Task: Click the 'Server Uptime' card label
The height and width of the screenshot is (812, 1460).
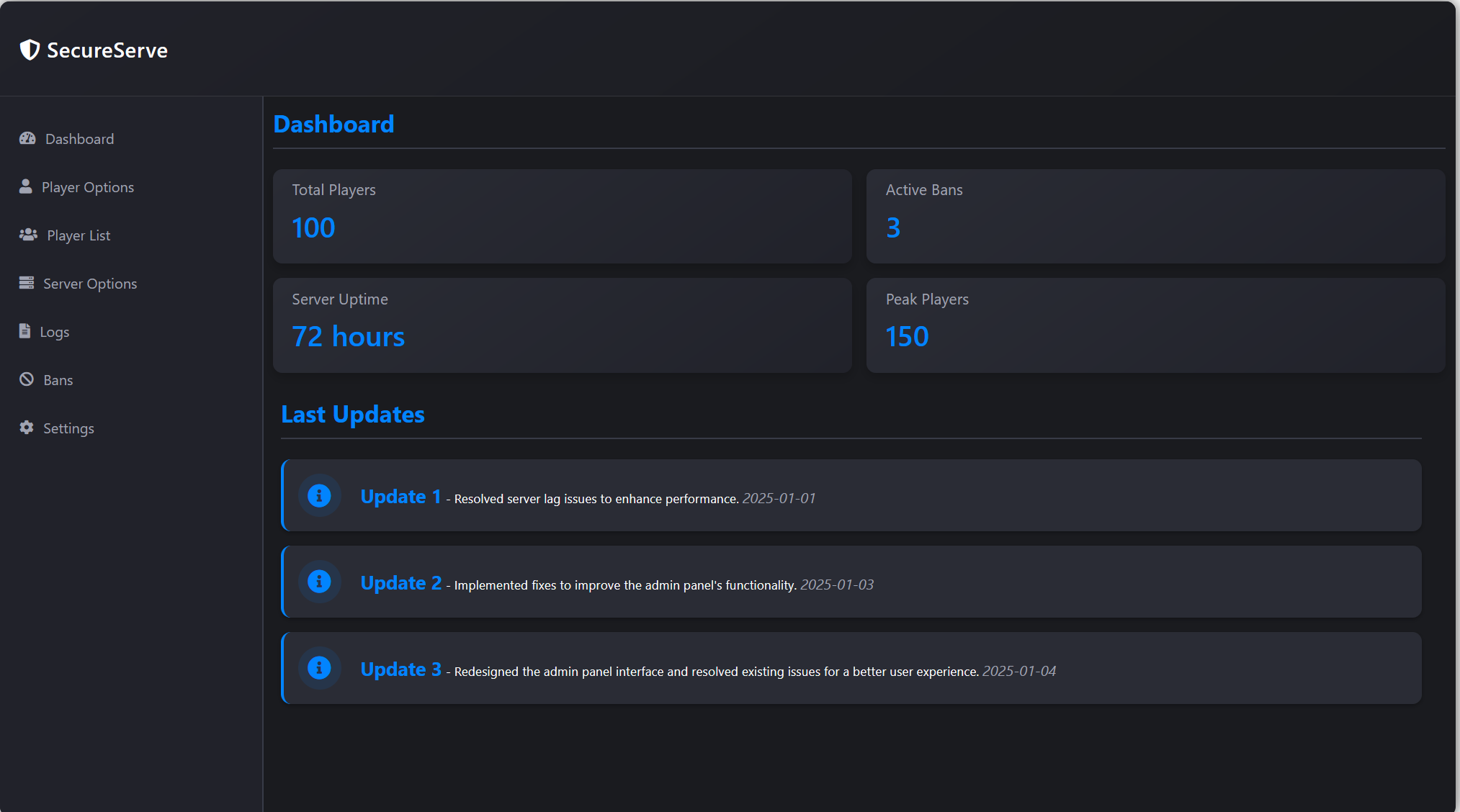Action: pyautogui.click(x=340, y=299)
